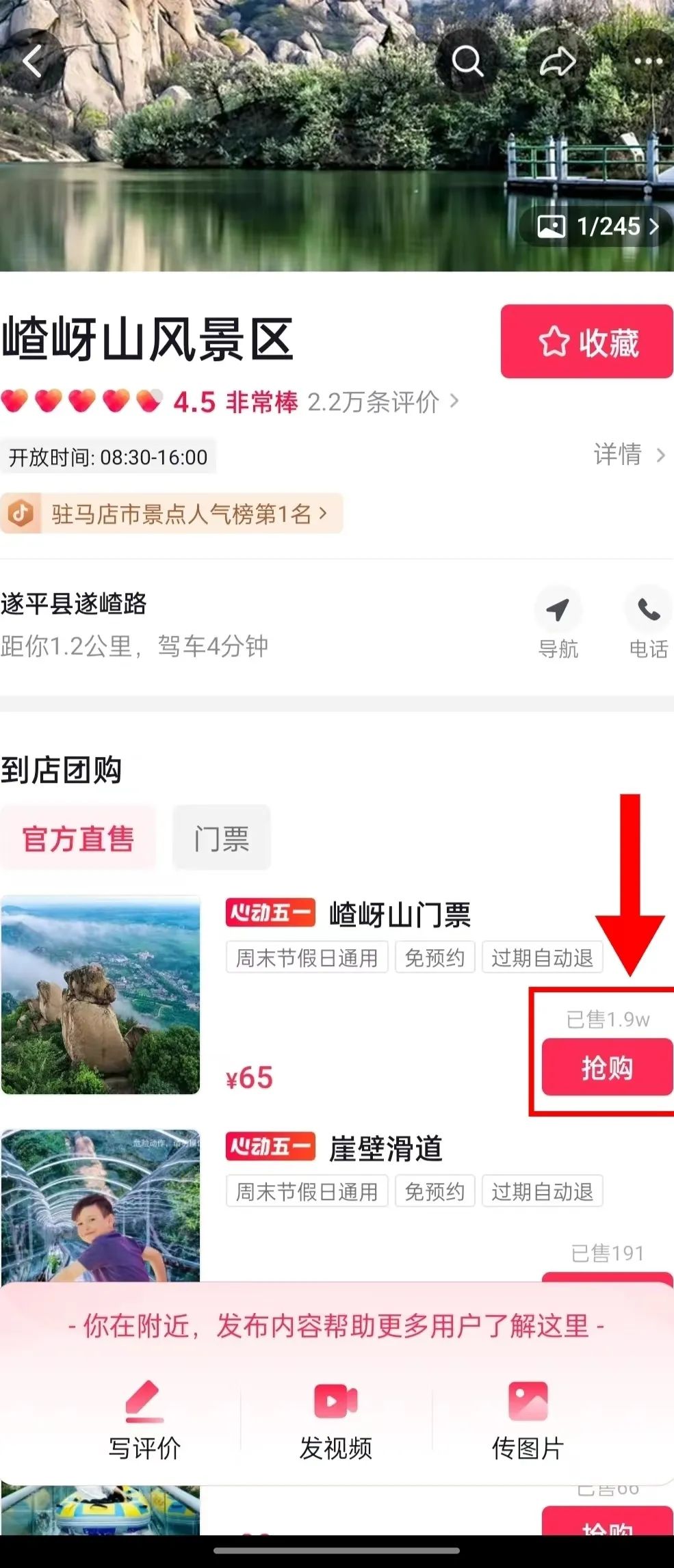Expand 2.2万条评价 reviews chevron
This screenshot has width=674, height=1568.
pos(383,402)
